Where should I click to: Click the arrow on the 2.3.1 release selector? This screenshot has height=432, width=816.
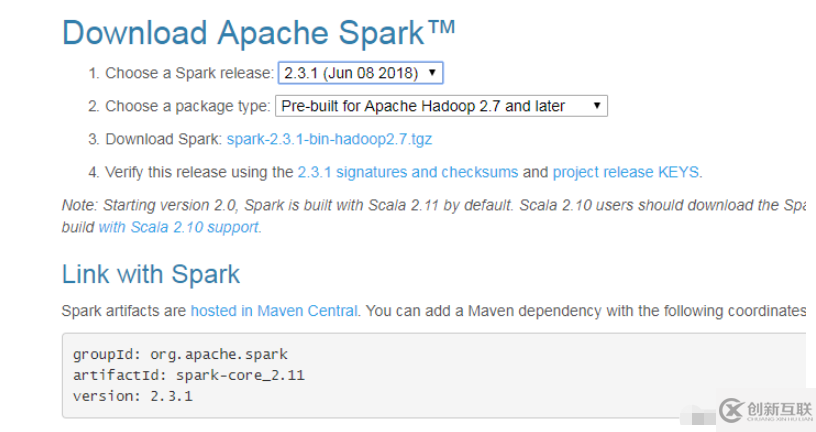(432, 73)
